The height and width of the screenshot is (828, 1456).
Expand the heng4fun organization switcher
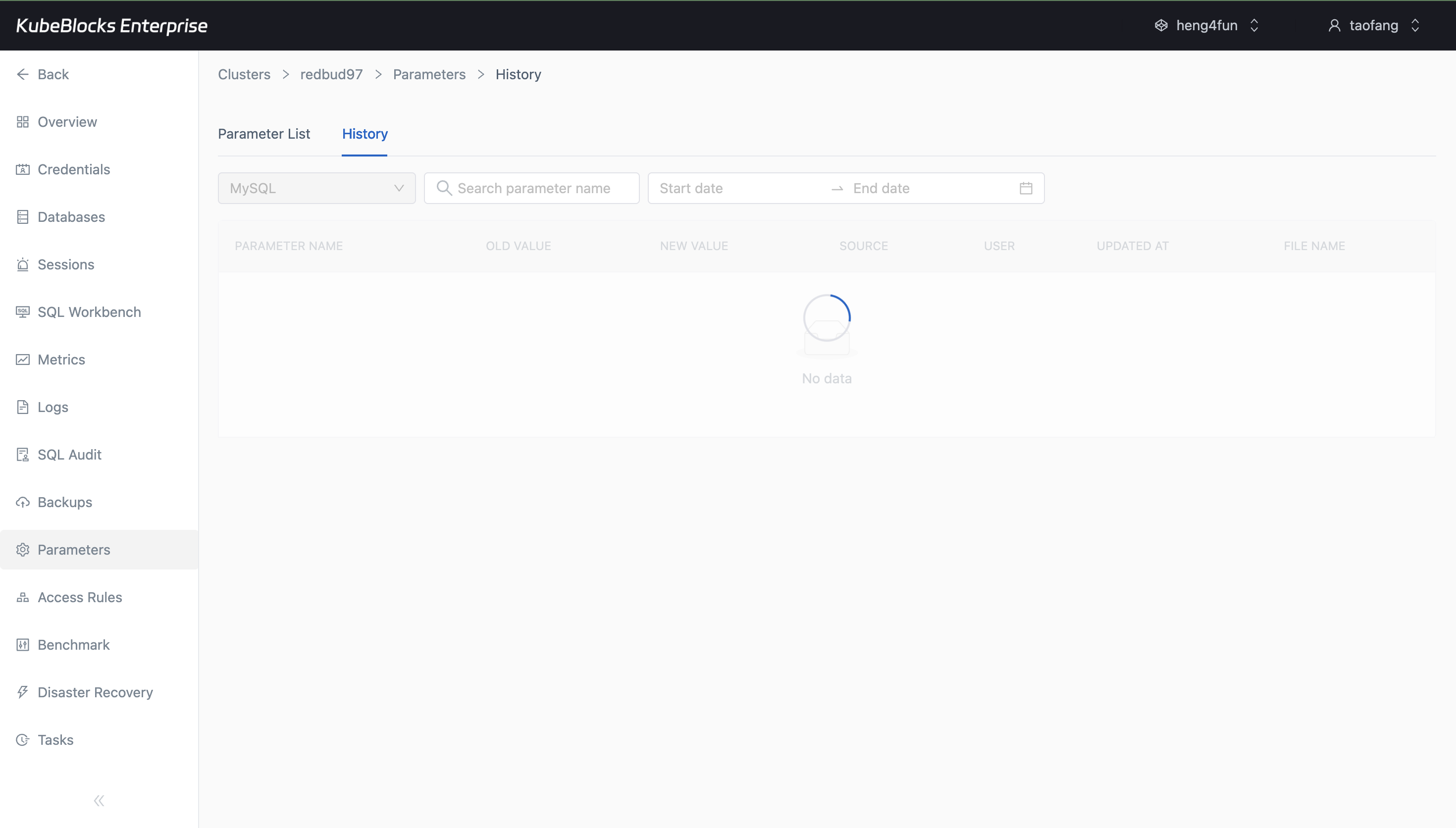click(1206, 26)
